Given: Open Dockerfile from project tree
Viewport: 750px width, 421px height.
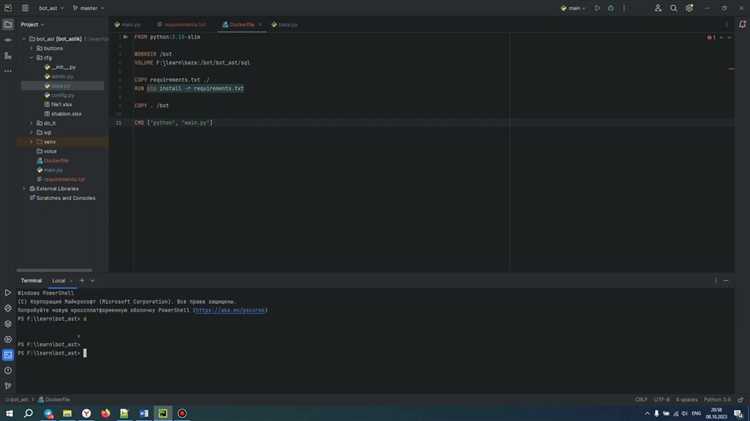Looking at the screenshot, I should point(53,161).
